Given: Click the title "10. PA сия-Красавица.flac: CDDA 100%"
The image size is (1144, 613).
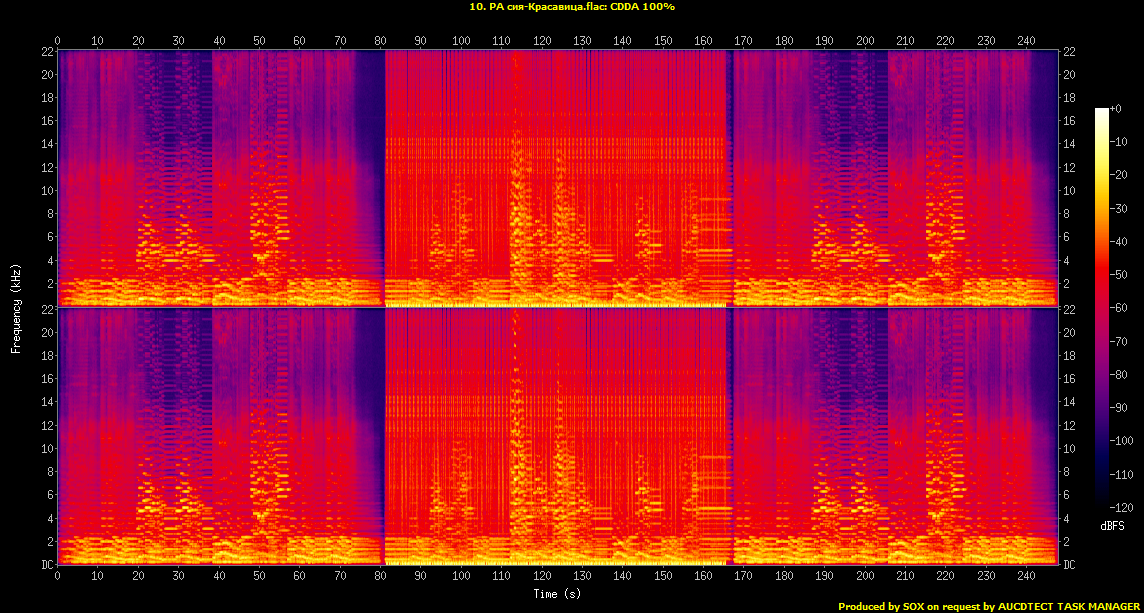Looking at the screenshot, I should pyautogui.click(x=571, y=7).
